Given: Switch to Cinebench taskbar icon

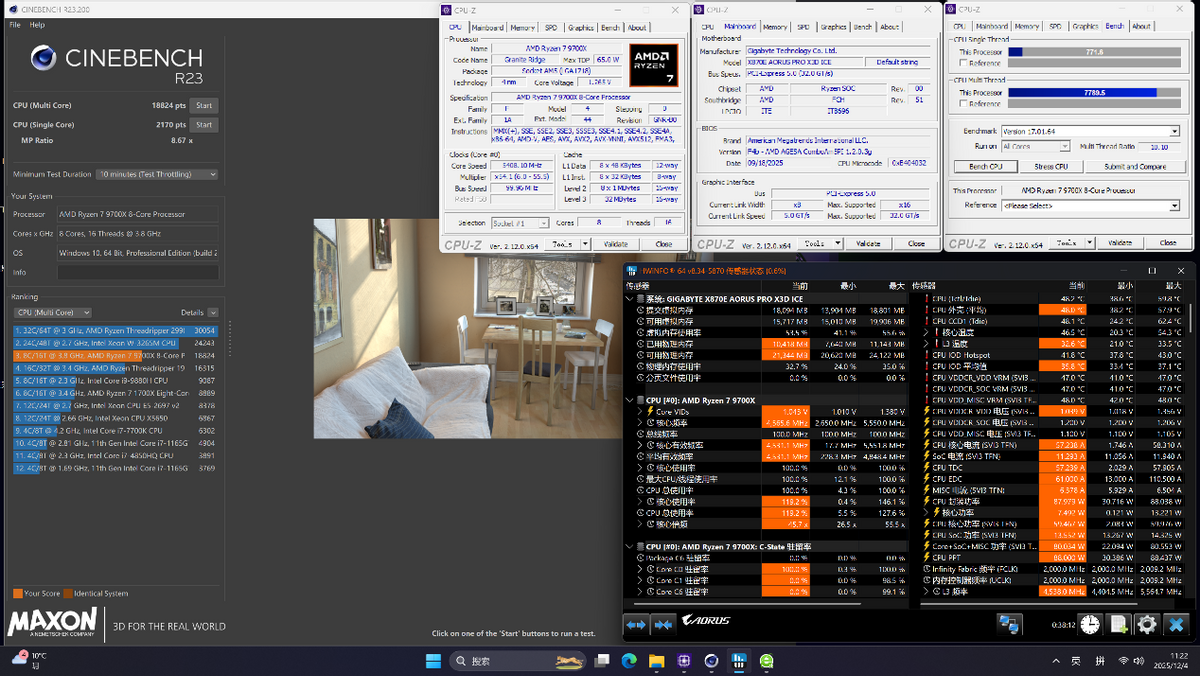Looking at the screenshot, I should click(x=711, y=660).
